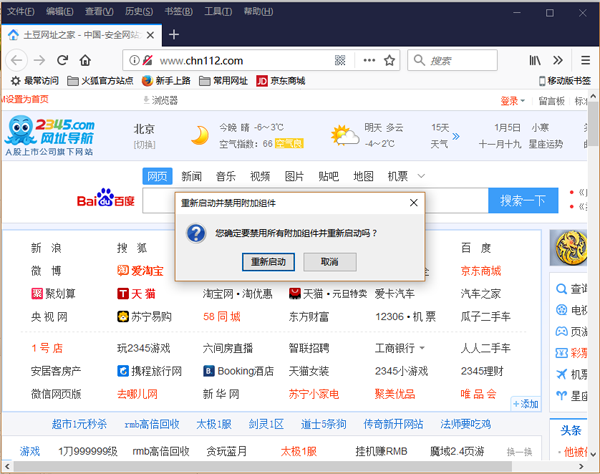Click the moon weather icon for tonight
This screenshot has width=600, height=474.
tap(200, 135)
